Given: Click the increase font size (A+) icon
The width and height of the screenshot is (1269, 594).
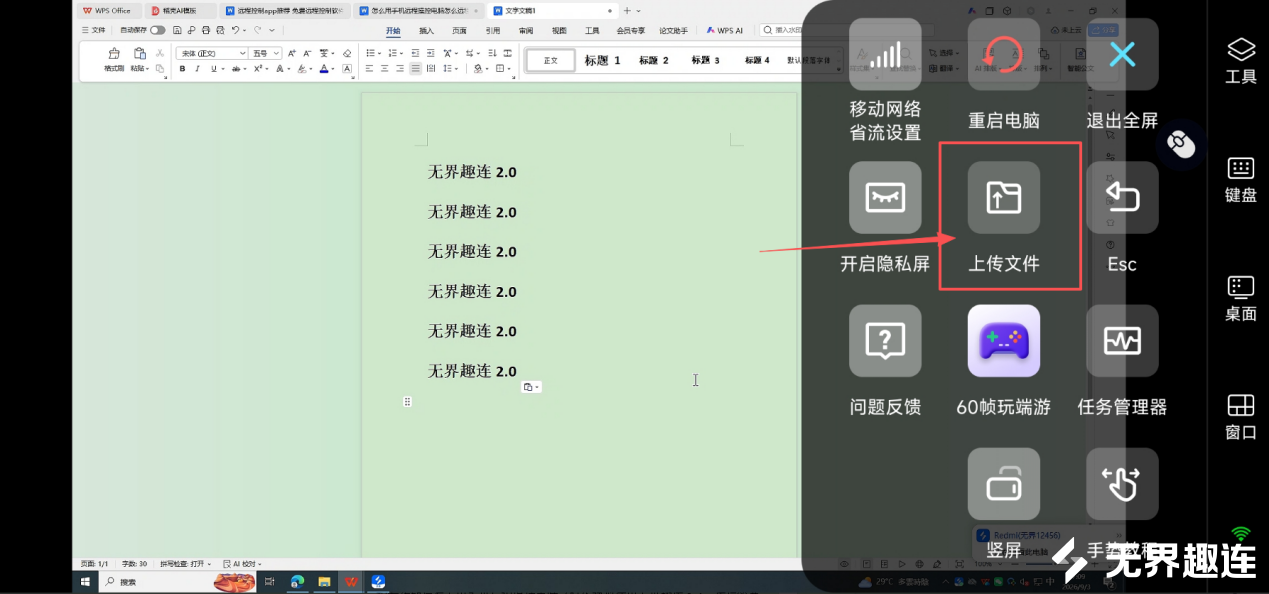Looking at the screenshot, I should [x=291, y=53].
